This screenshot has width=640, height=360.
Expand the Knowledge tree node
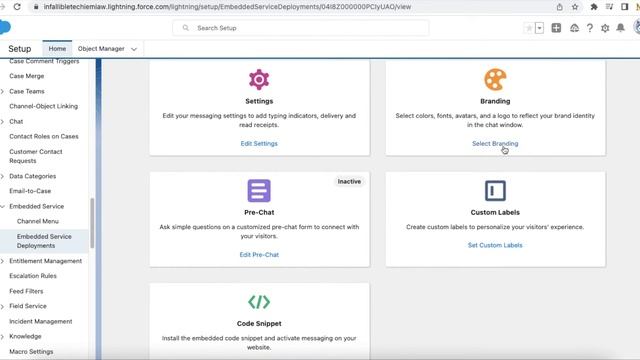click(x=2, y=337)
